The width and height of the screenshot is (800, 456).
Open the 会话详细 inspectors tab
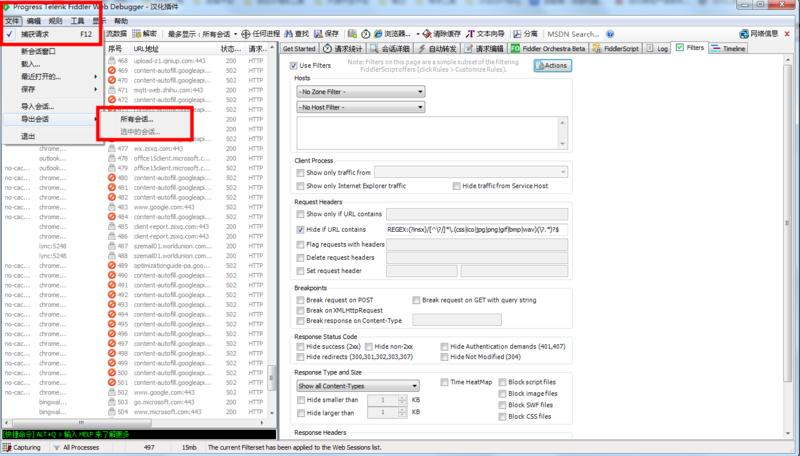pyautogui.click(x=390, y=48)
